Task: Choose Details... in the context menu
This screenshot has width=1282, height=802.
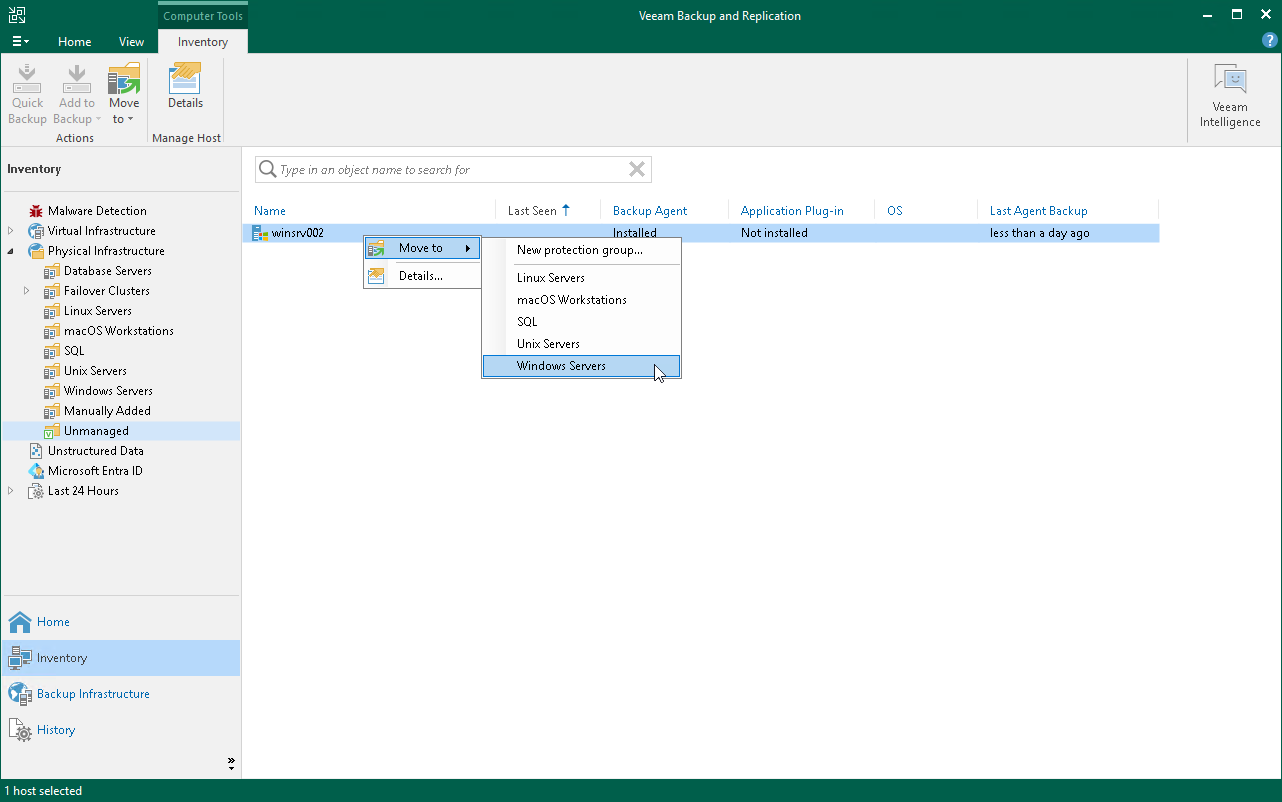Action: [422, 276]
